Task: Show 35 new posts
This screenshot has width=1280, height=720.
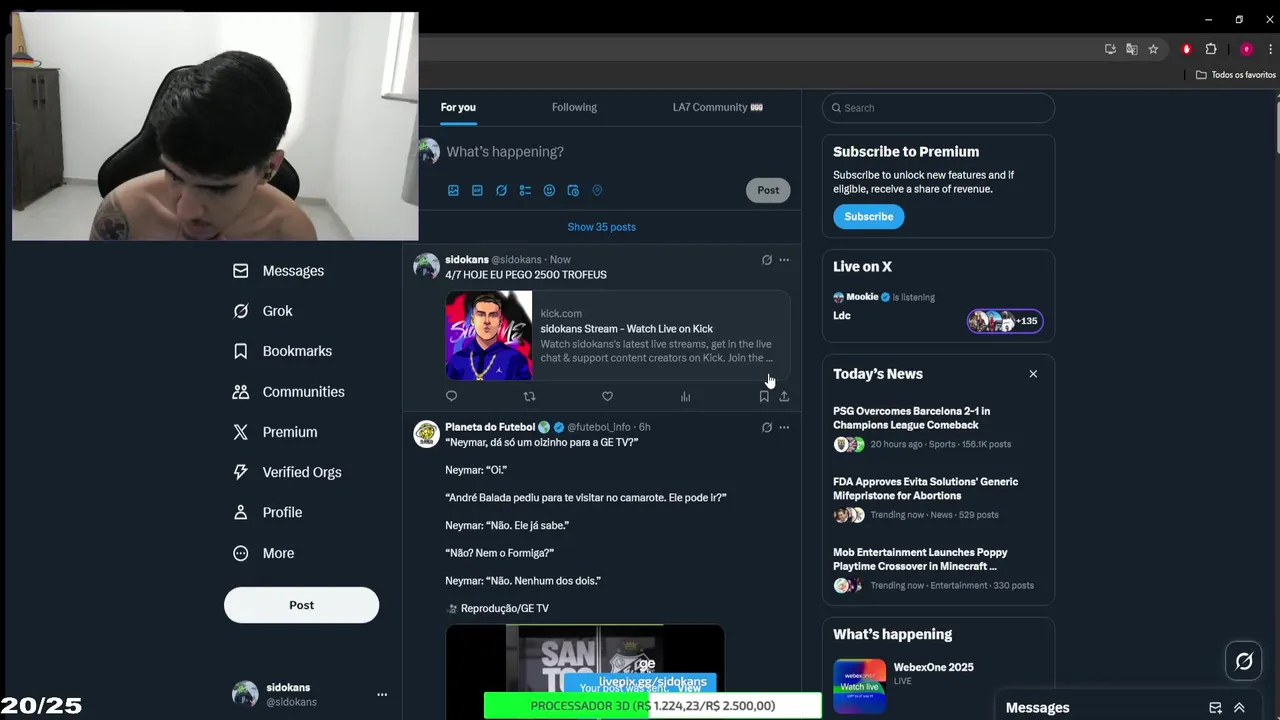Action: (602, 227)
